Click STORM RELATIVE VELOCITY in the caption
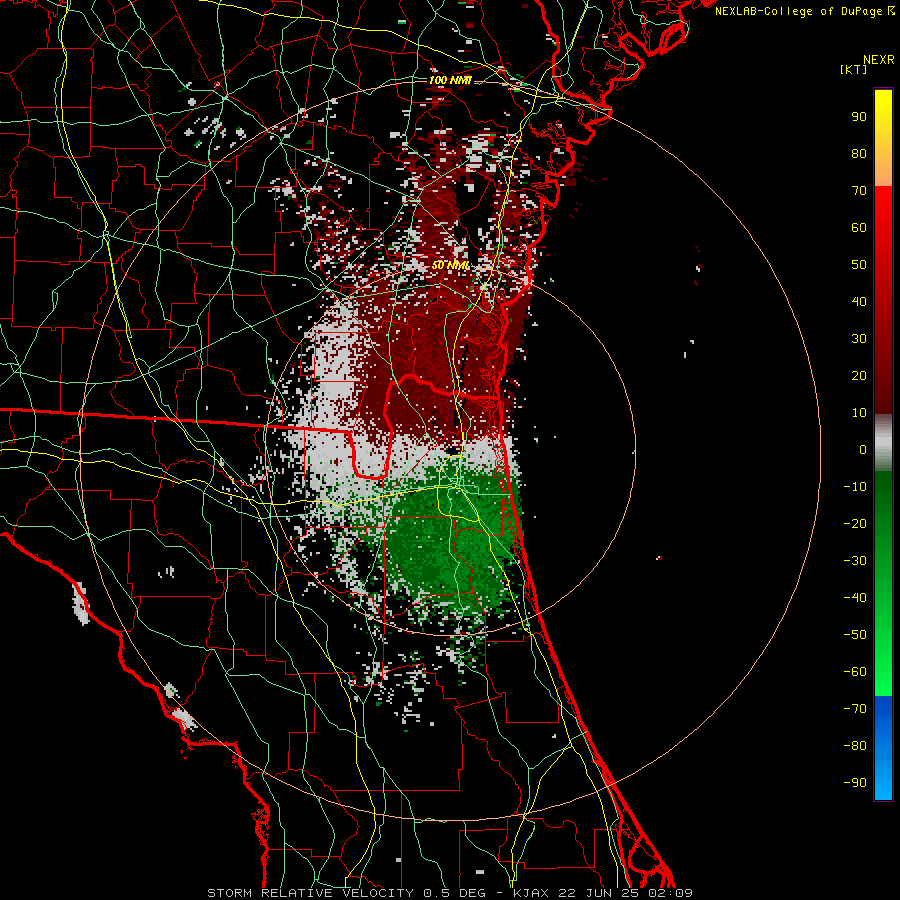Screen dimensions: 900x900 310,893
